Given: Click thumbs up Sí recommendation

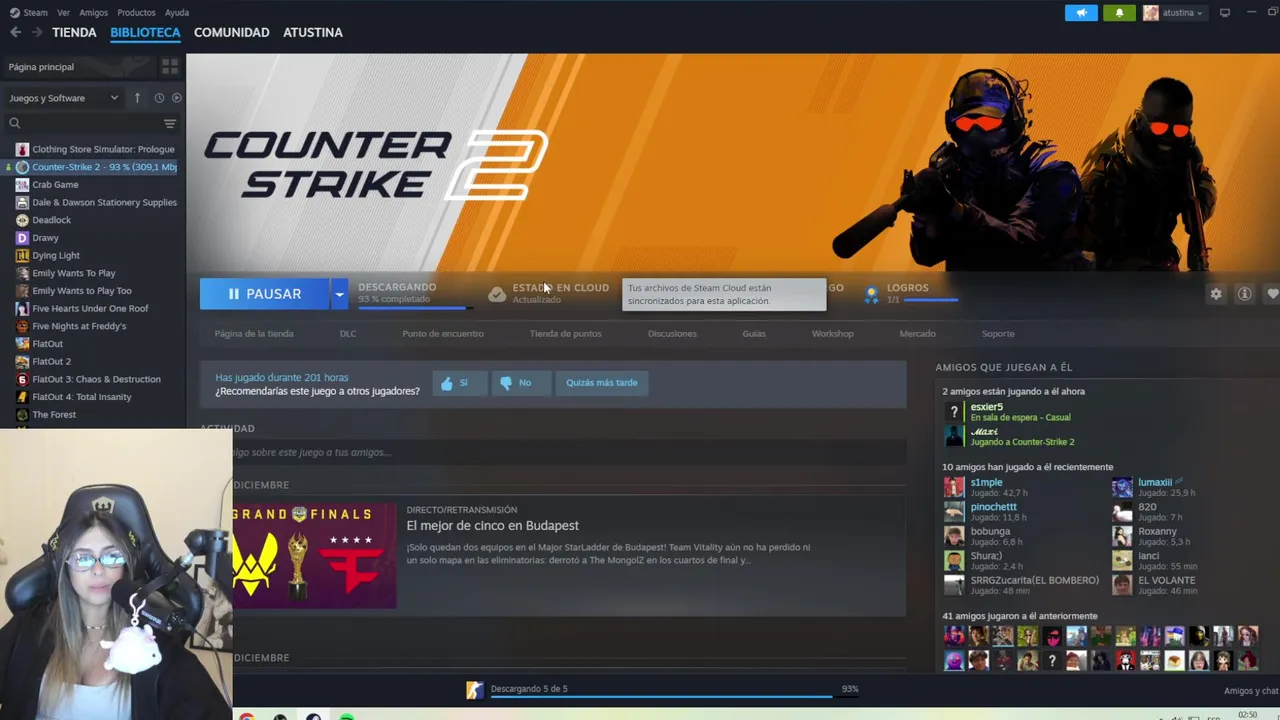Looking at the screenshot, I should (x=459, y=383).
